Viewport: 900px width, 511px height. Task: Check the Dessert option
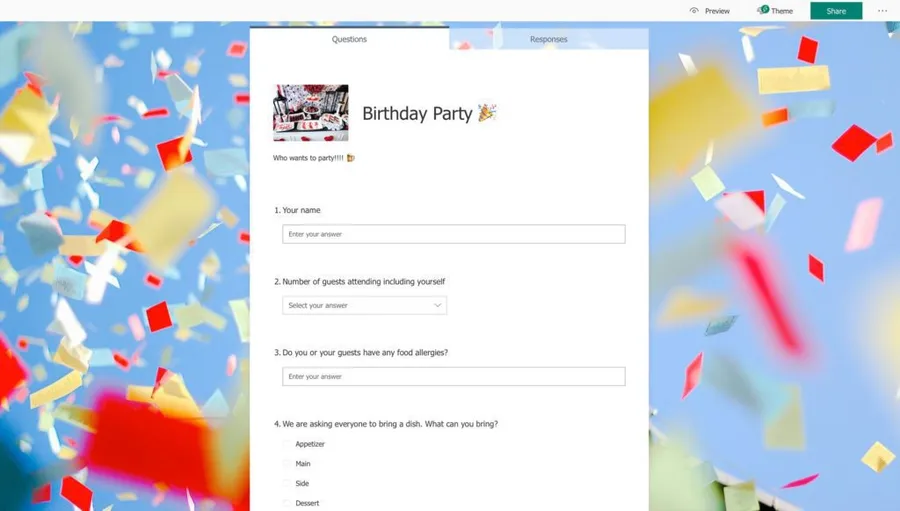(286, 503)
